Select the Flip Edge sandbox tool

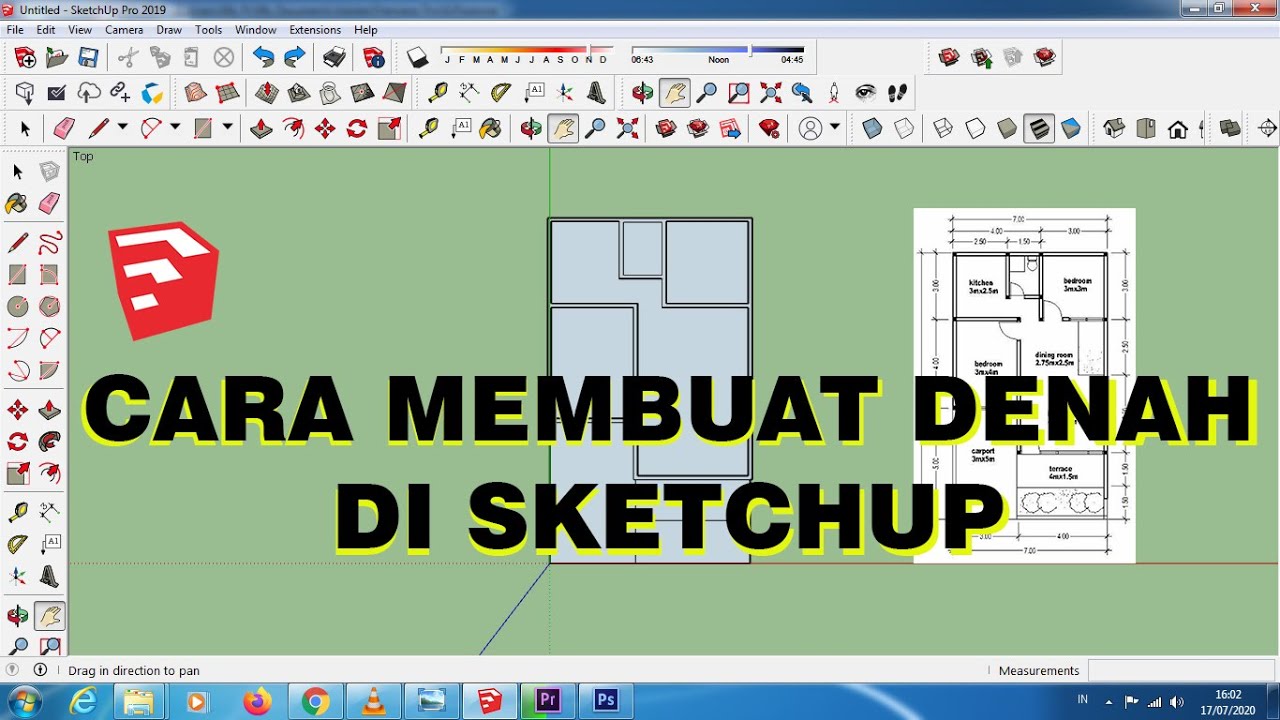(395, 93)
